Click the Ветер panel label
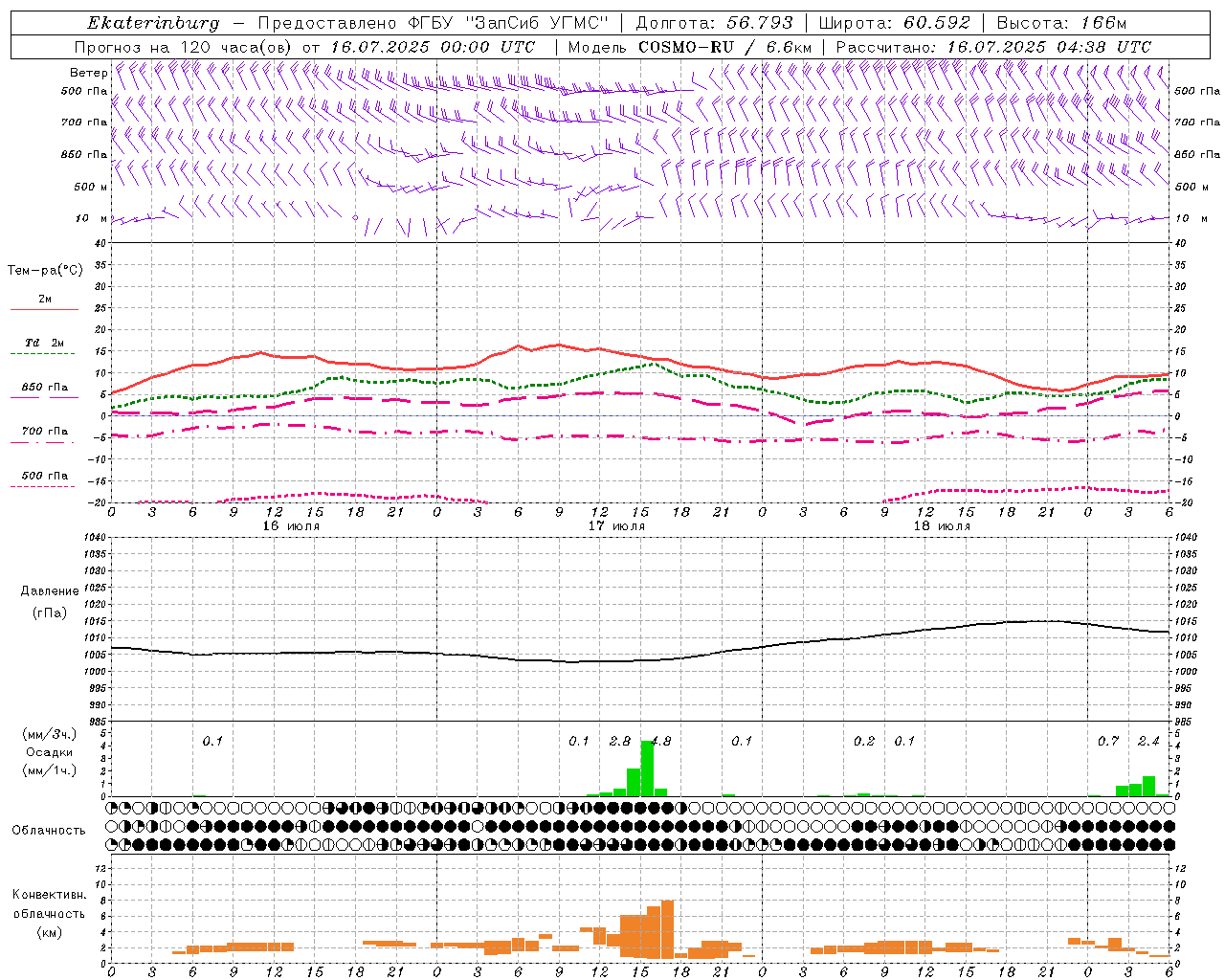Screen dimensions: 1225x980 click(x=88, y=73)
